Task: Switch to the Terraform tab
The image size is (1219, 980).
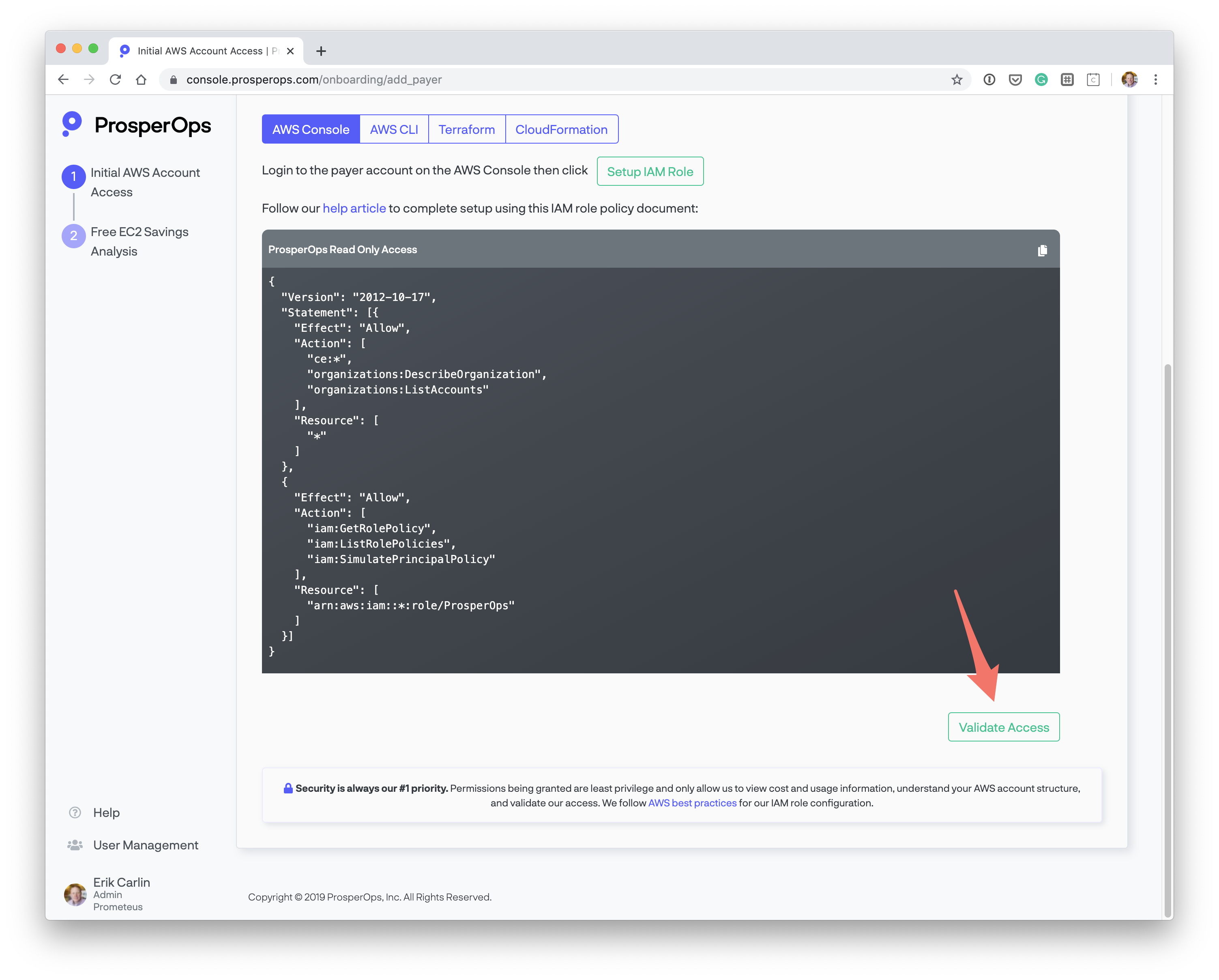Action: click(x=466, y=129)
